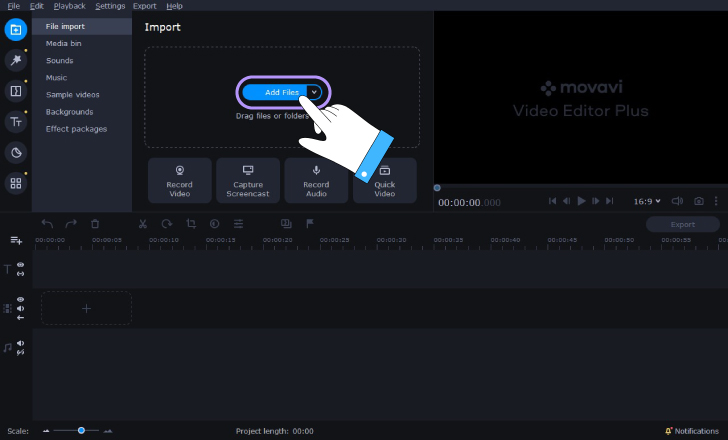The height and width of the screenshot is (440, 728).
Task: Open the 16:9 aspect ratio dropdown
Action: (647, 201)
